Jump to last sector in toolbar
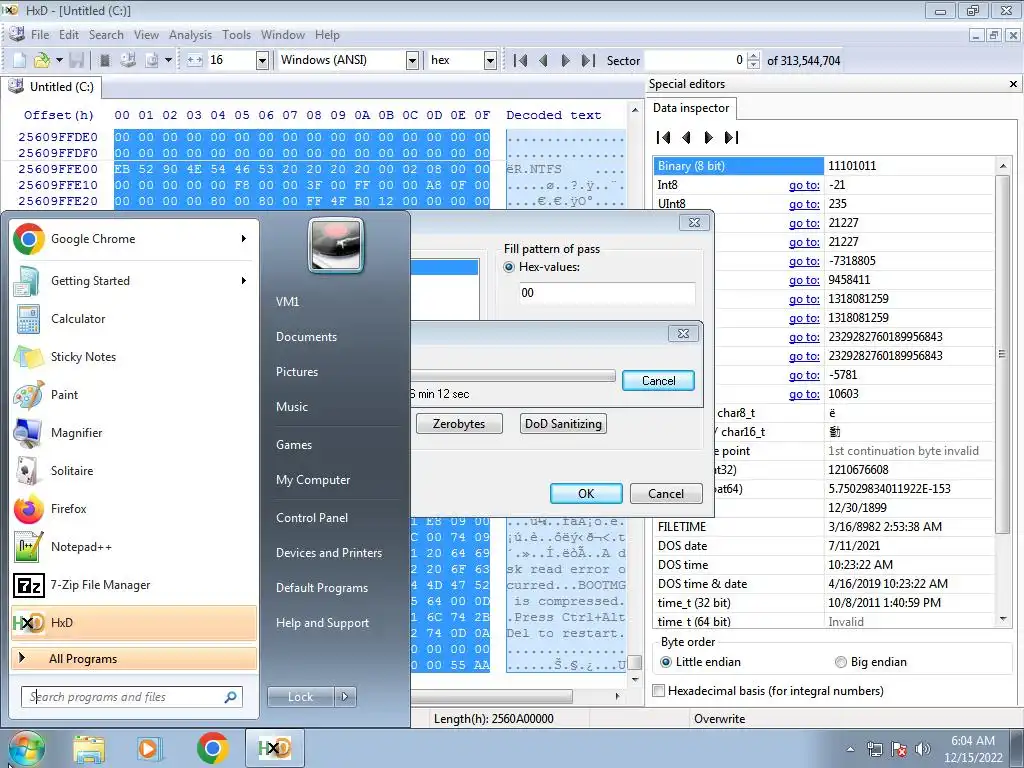1024x768 pixels. click(x=588, y=61)
